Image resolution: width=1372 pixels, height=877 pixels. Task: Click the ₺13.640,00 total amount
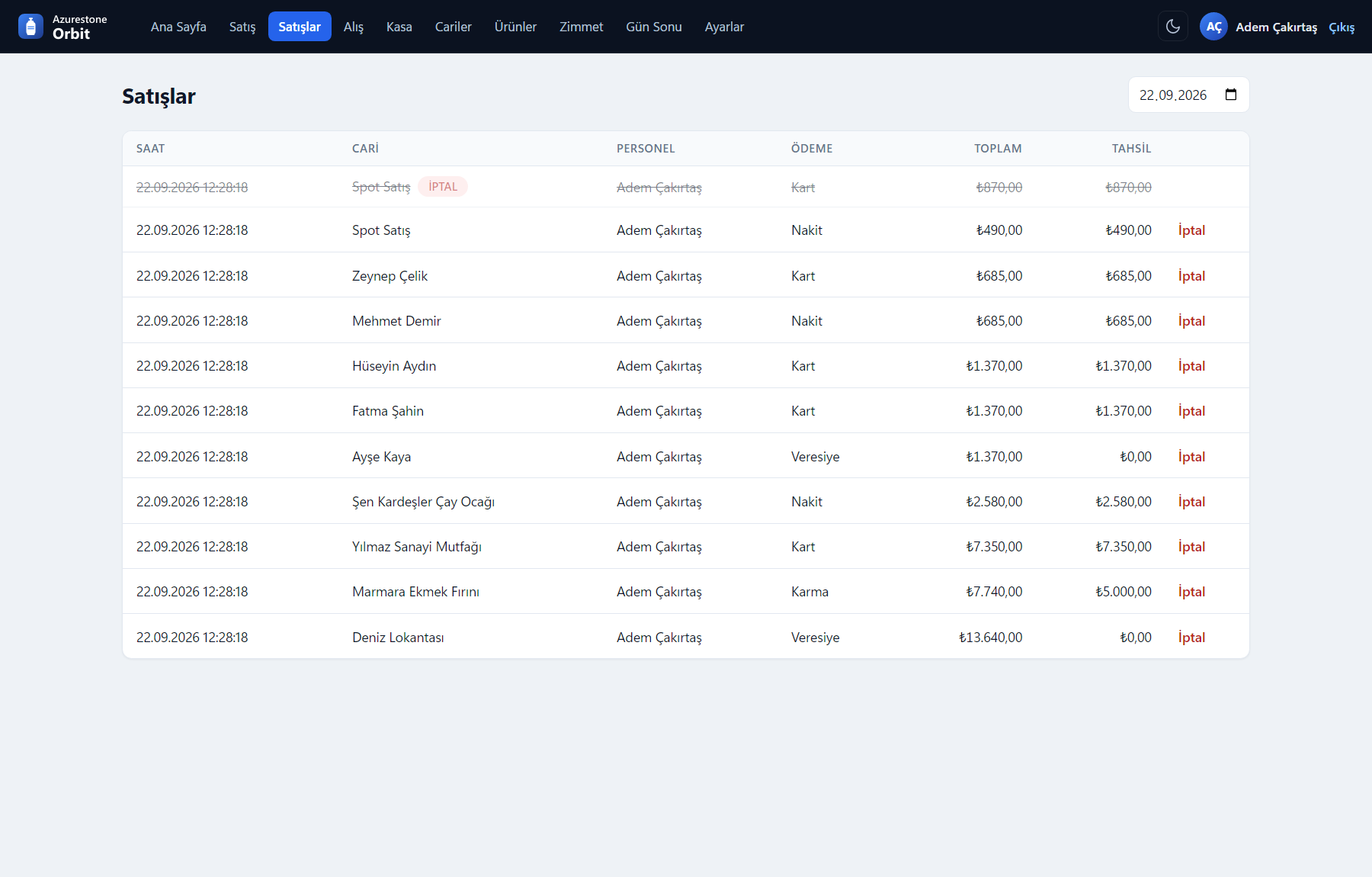coord(990,638)
